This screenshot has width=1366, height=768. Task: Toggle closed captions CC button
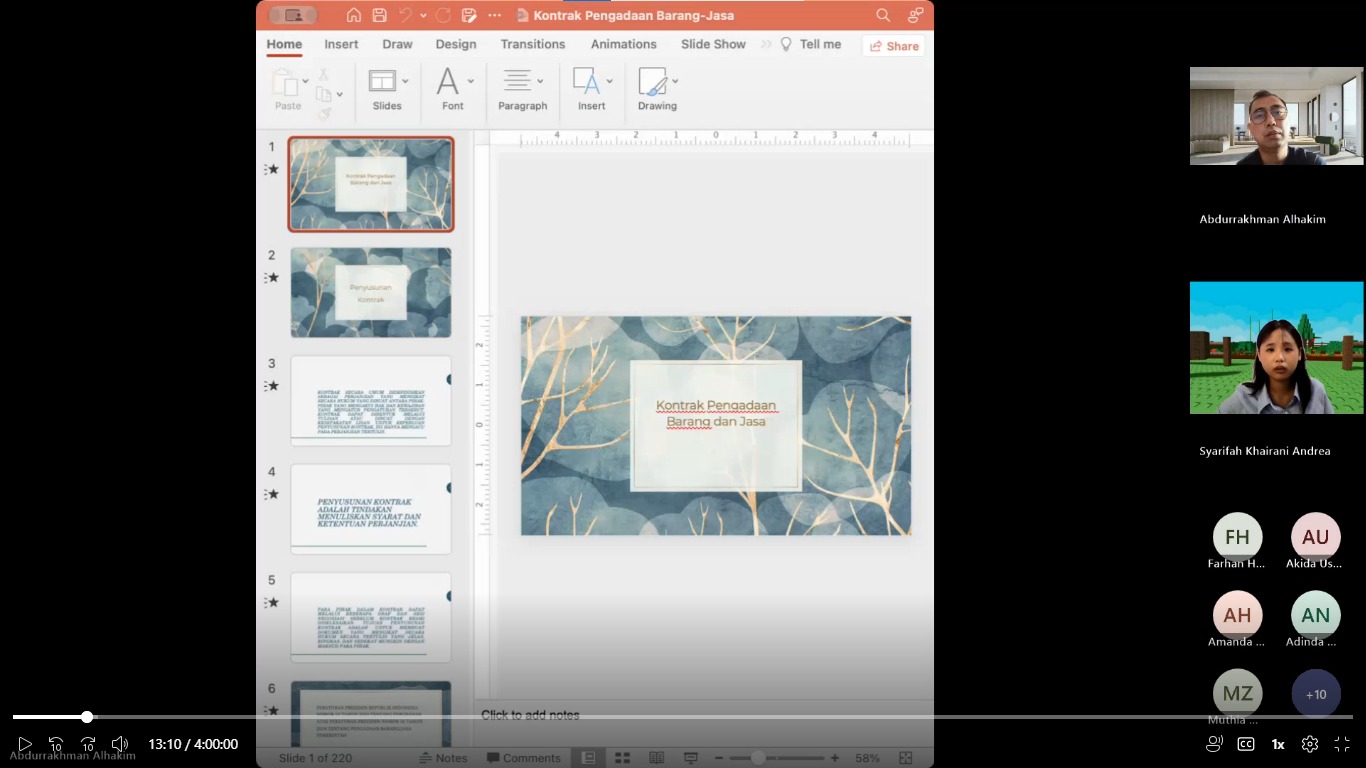pos(1246,744)
